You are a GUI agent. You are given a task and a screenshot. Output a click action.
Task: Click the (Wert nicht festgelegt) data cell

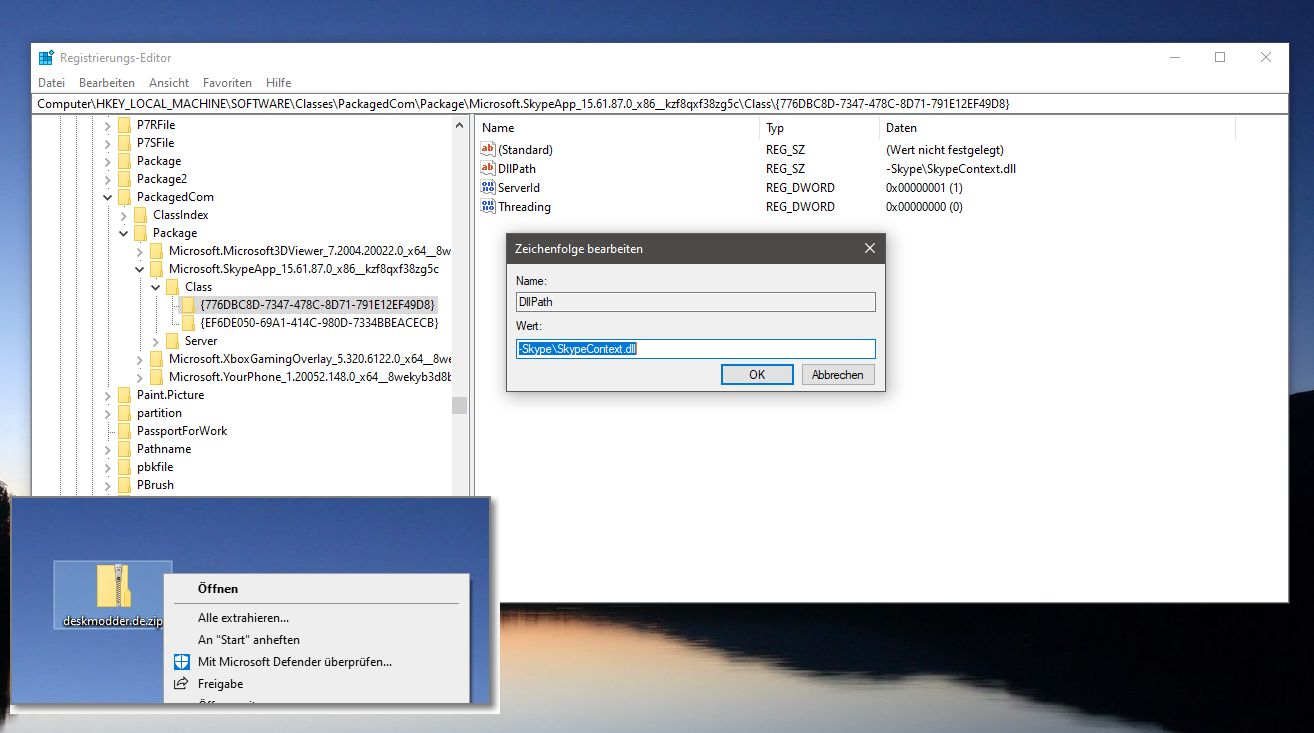pyautogui.click(x=945, y=150)
